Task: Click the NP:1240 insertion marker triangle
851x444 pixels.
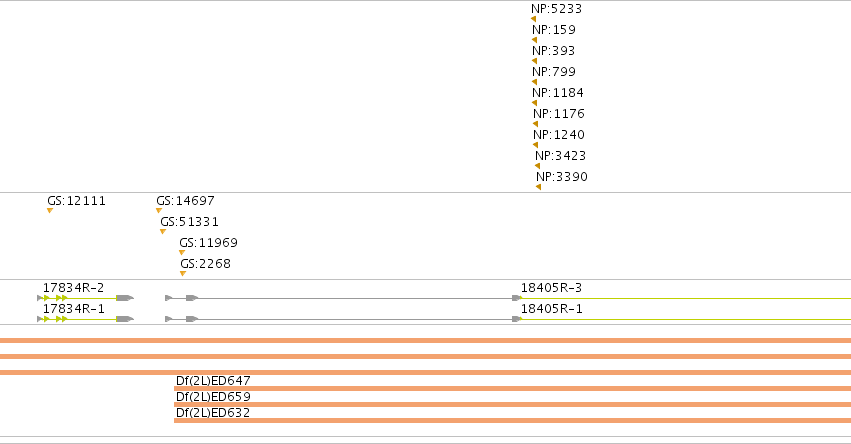Action: (536, 145)
